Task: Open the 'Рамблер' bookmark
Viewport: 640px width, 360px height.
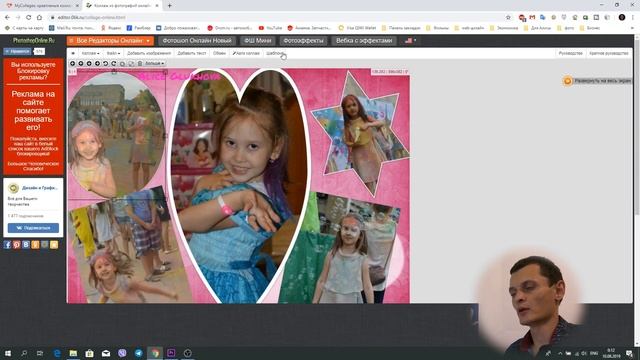Action: coord(138,28)
